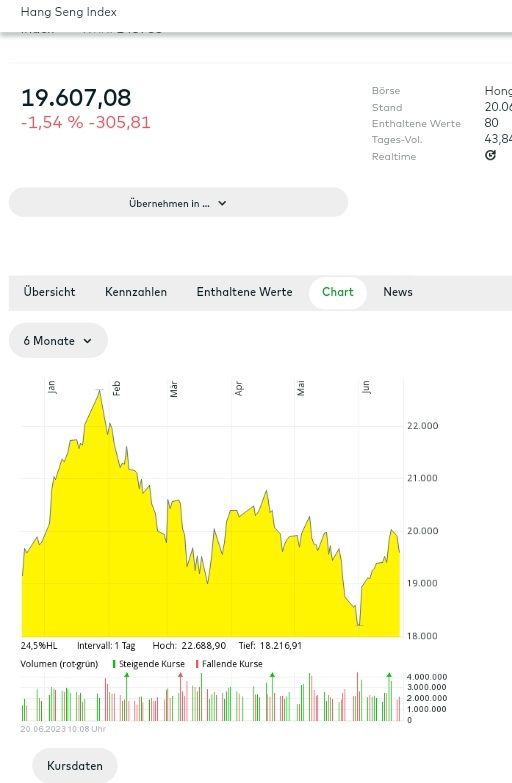Click the 'Feb' month label on chart
The width and height of the screenshot is (512, 783).
[116, 388]
